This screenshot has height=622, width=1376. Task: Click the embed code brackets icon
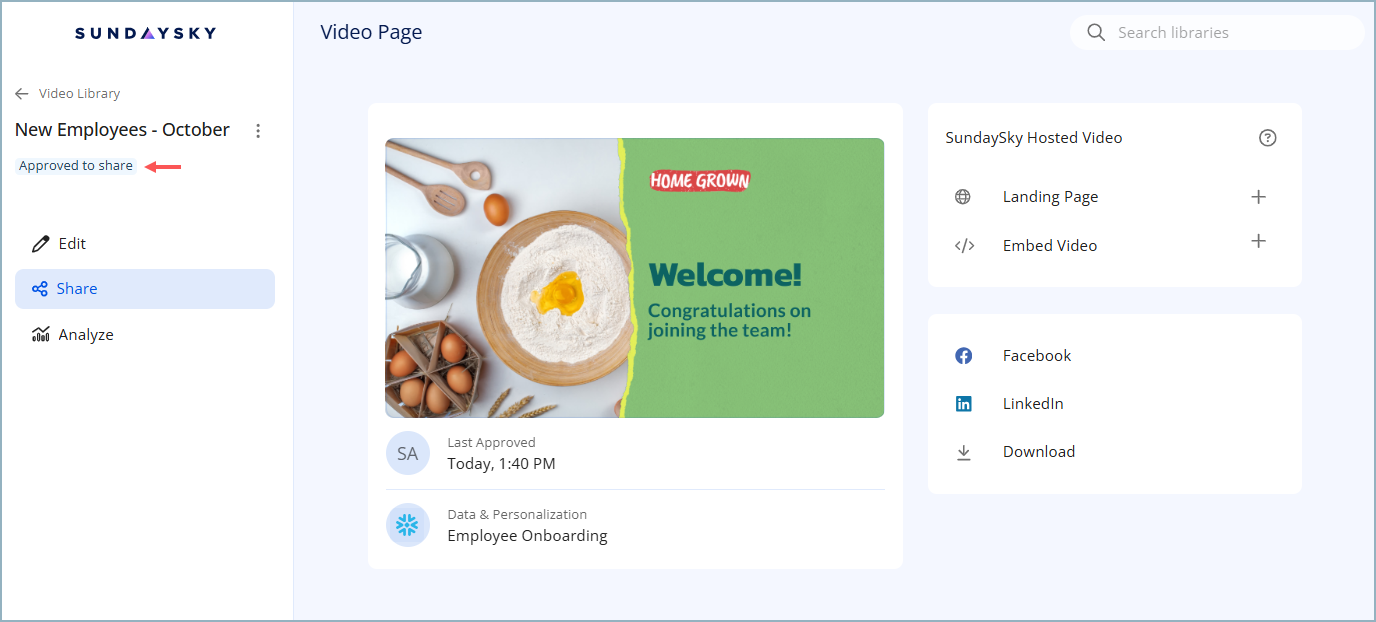click(964, 246)
